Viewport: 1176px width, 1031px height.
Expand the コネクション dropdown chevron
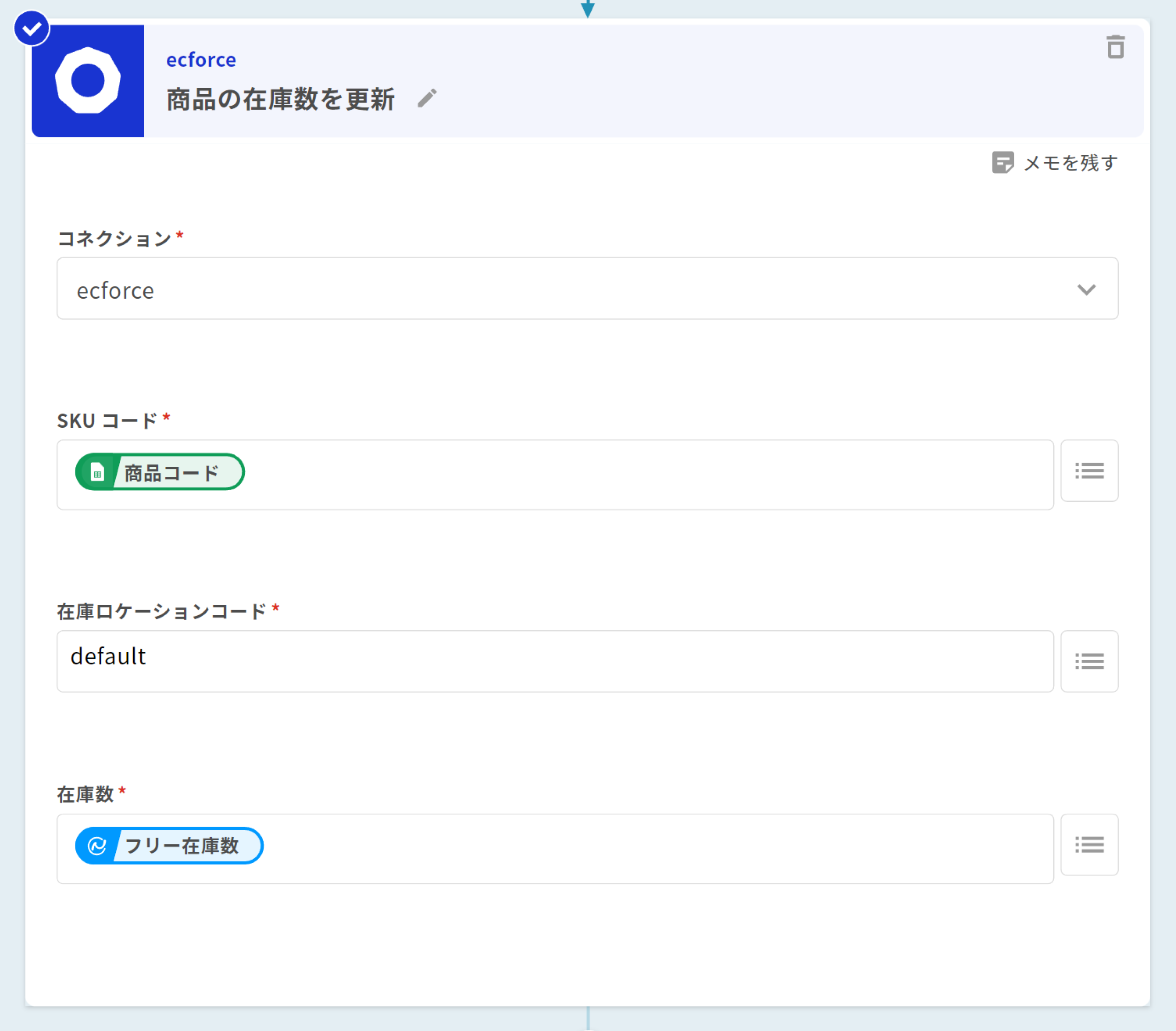click(1086, 289)
